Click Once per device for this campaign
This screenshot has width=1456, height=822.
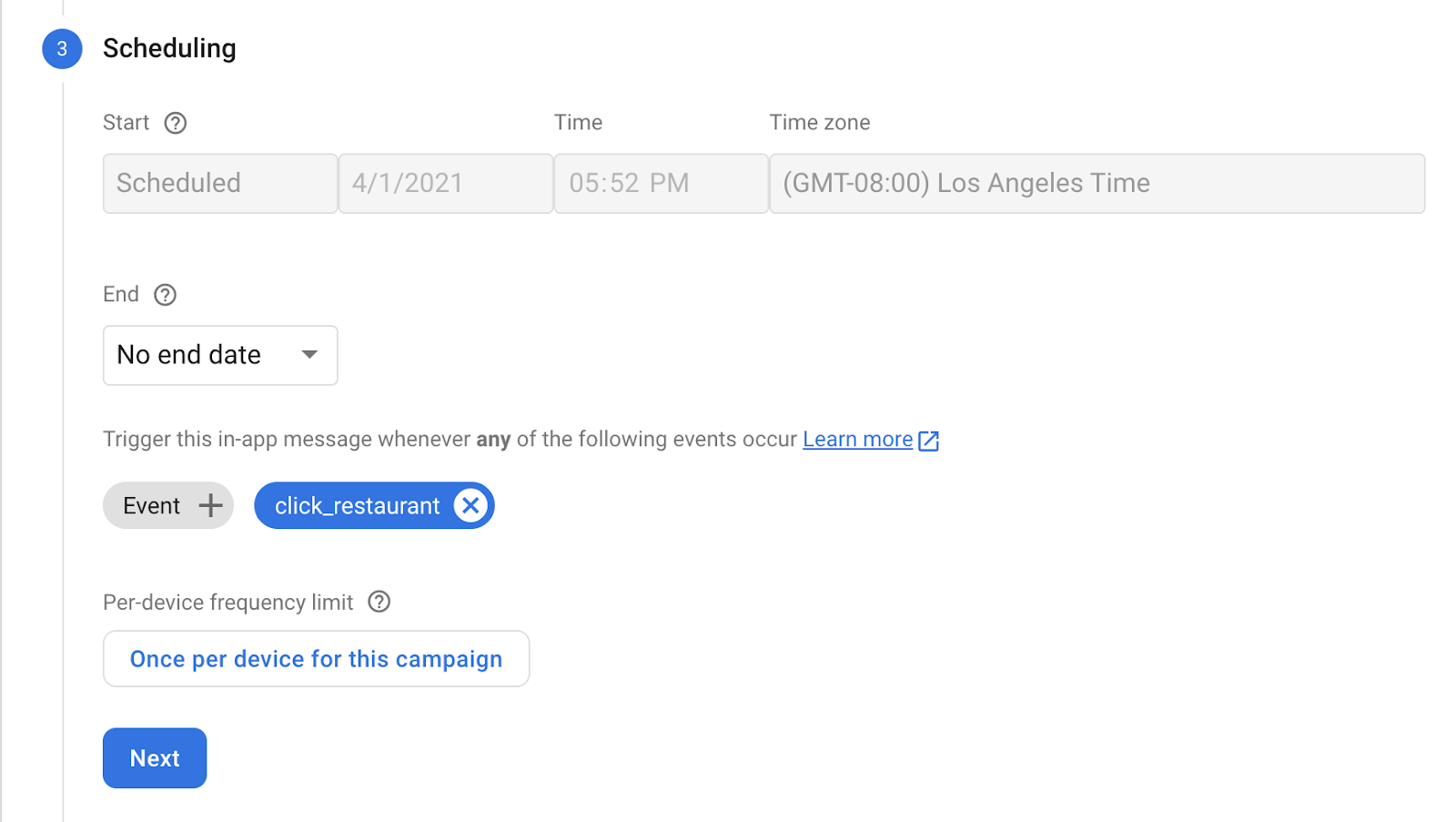(316, 659)
